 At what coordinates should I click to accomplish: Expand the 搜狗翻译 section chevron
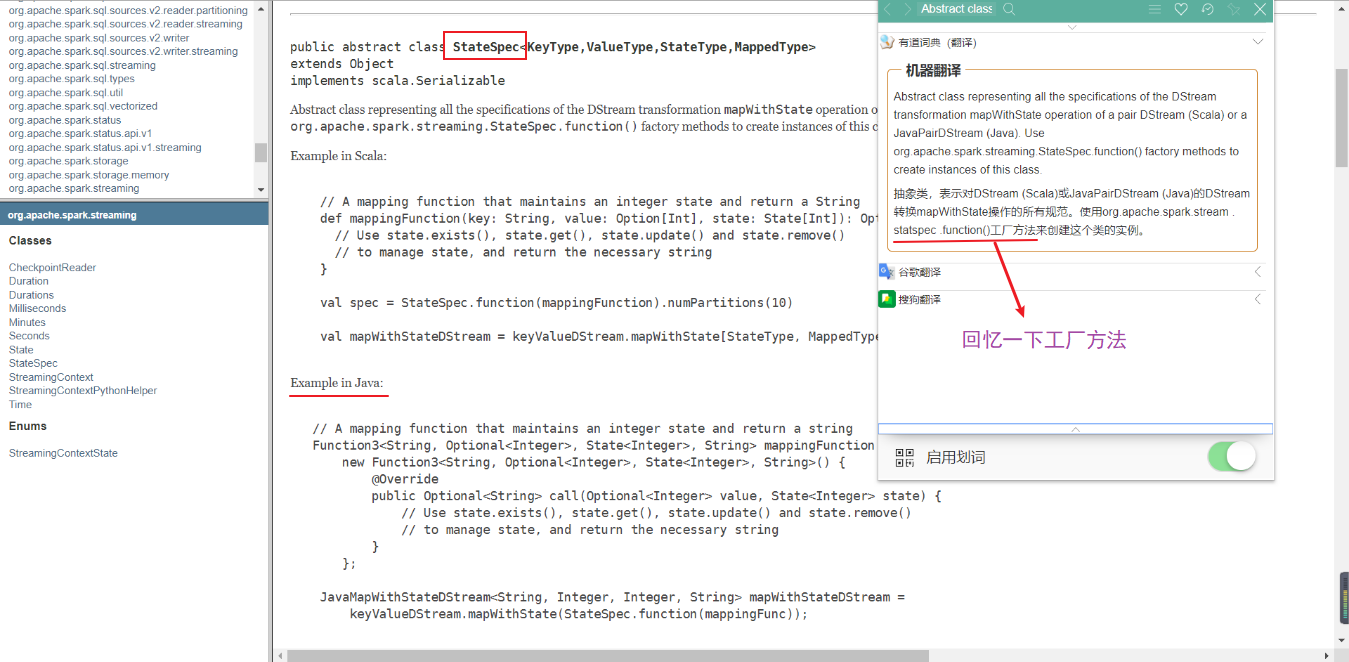[1258, 299]
